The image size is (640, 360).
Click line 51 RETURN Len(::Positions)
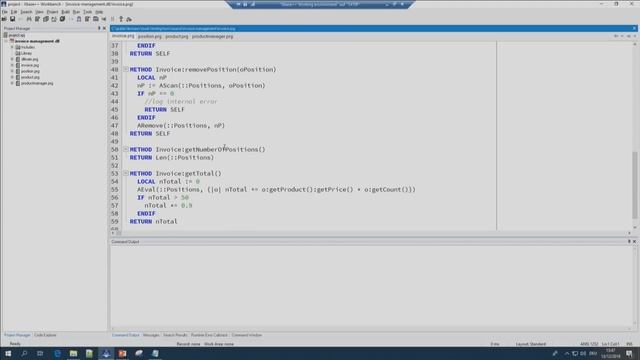(171, 158)
